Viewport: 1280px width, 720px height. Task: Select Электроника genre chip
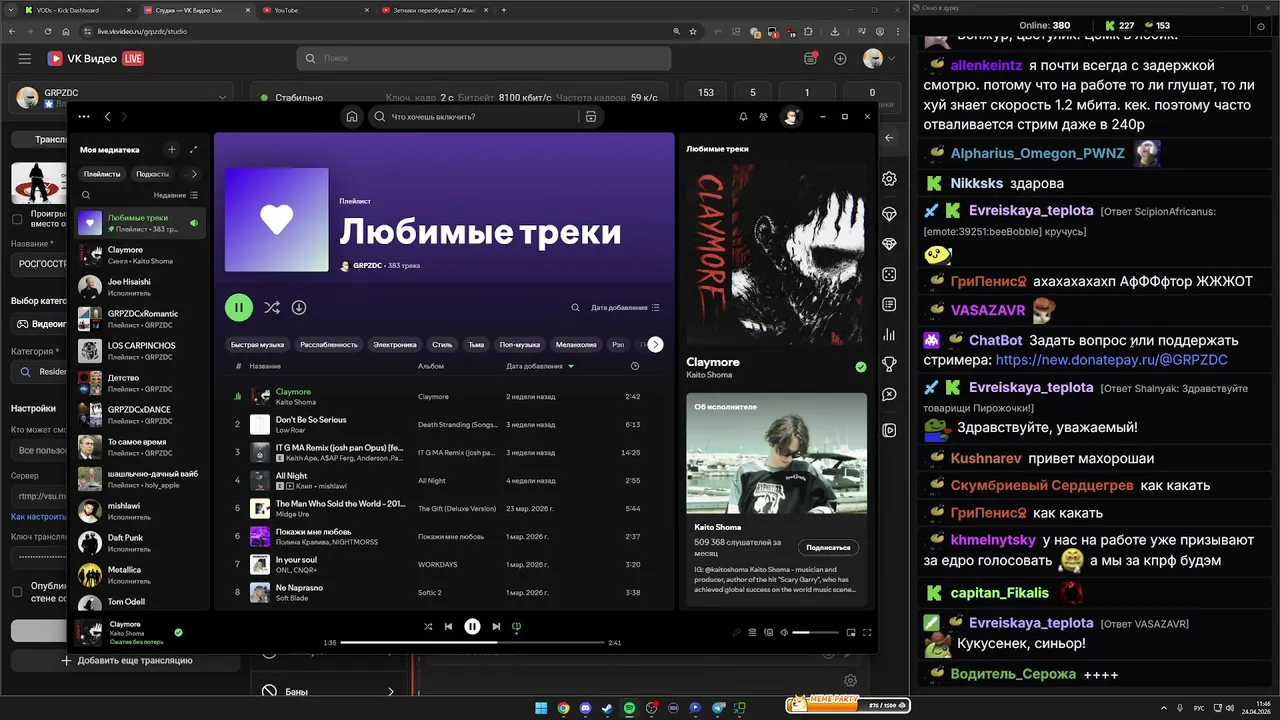[395, 344]
